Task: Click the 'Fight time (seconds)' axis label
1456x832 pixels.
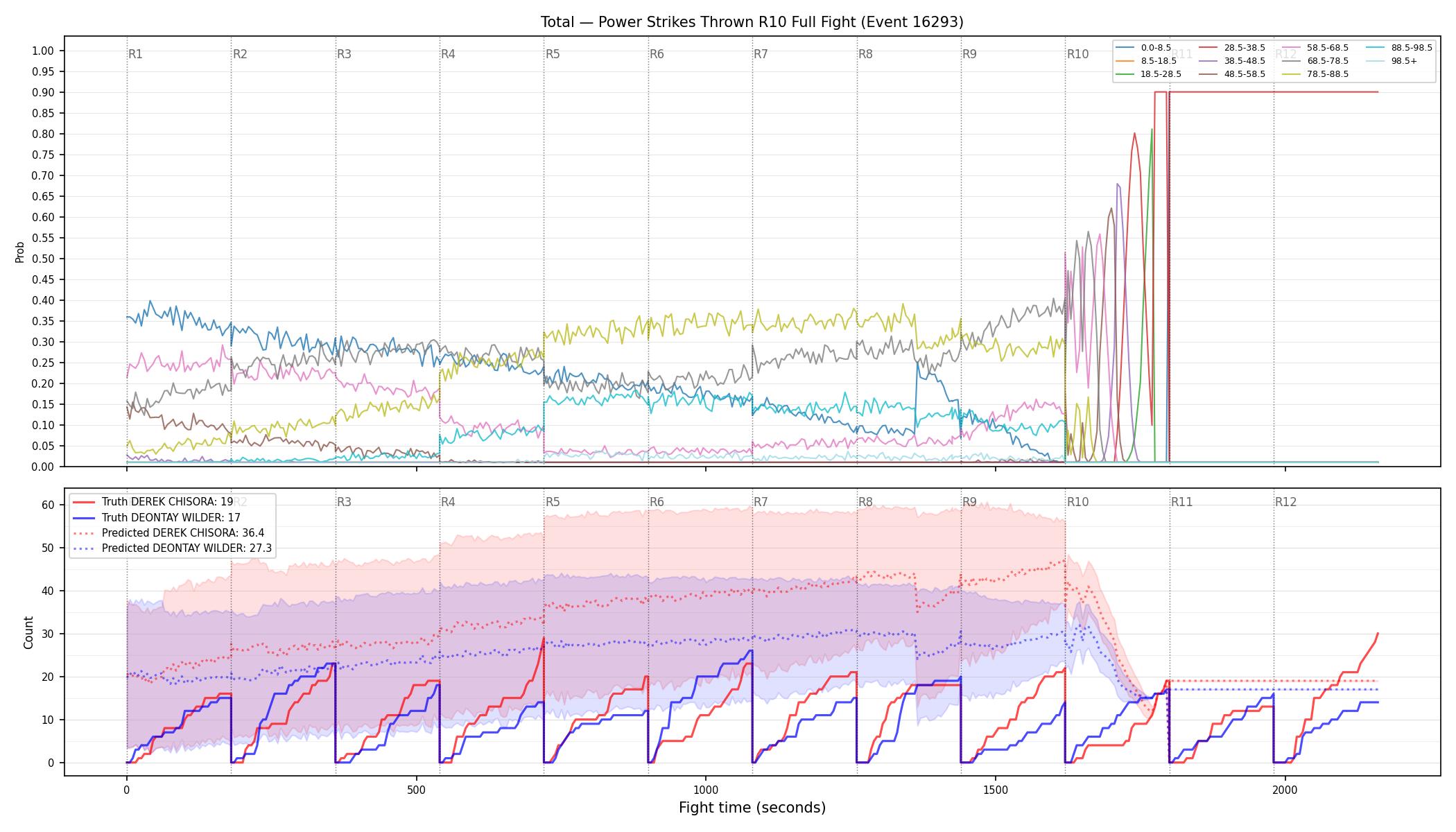Action: [x=752, y=808]
